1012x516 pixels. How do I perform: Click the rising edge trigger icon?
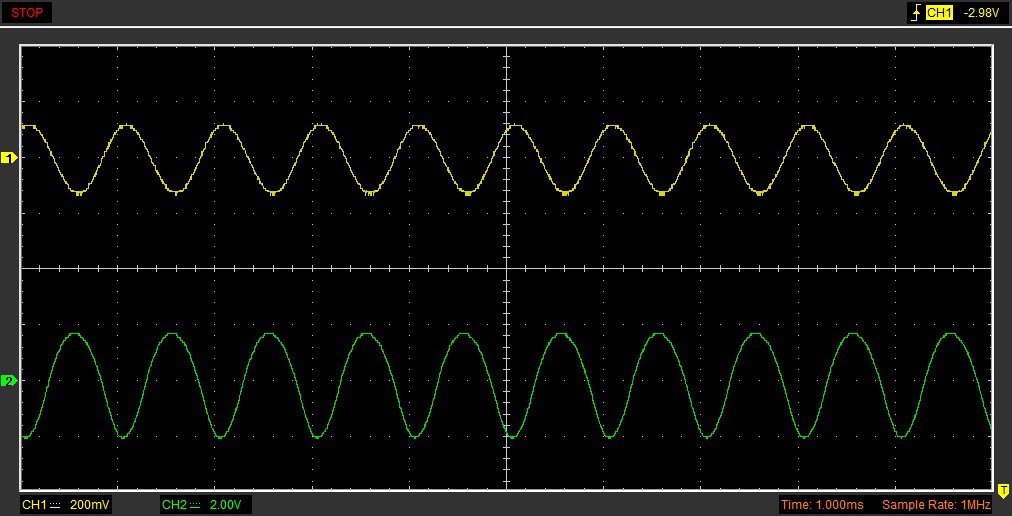(914, 13)
